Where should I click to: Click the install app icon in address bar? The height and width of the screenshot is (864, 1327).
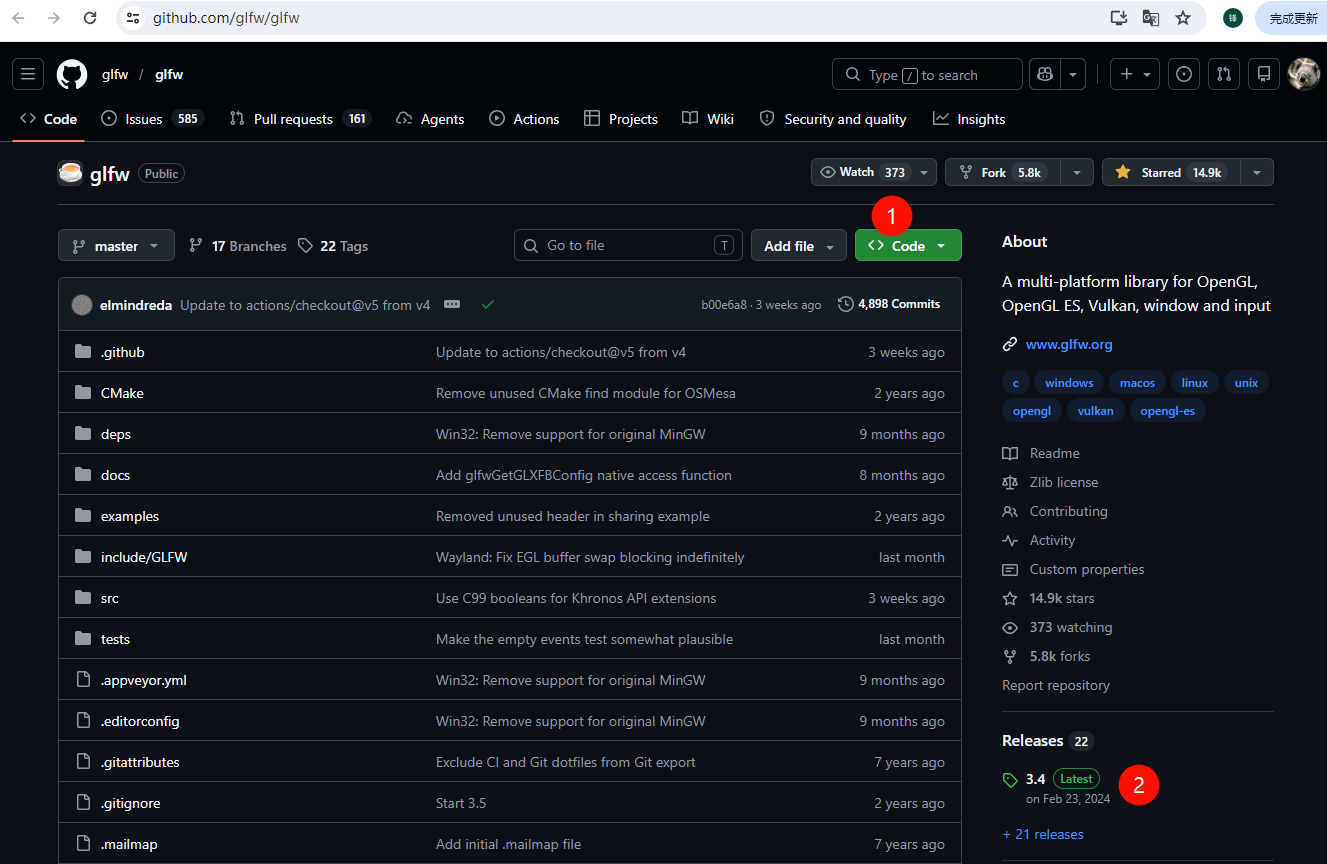click(1119, 18)
